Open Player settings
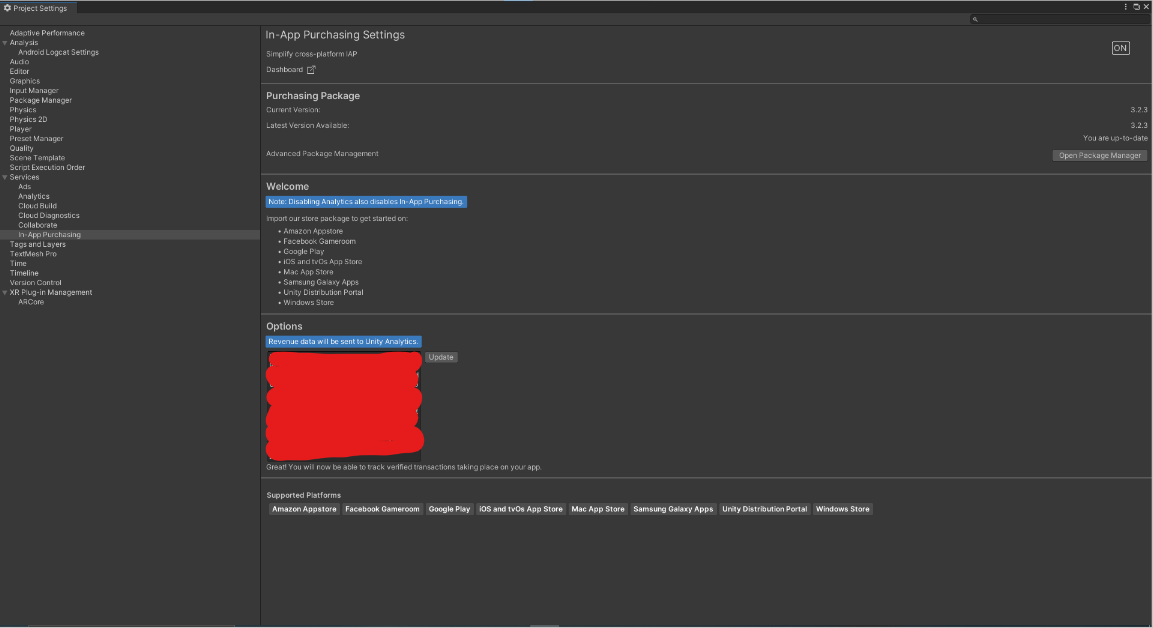This screenshot has height=628, width=1153. [21, 129]
